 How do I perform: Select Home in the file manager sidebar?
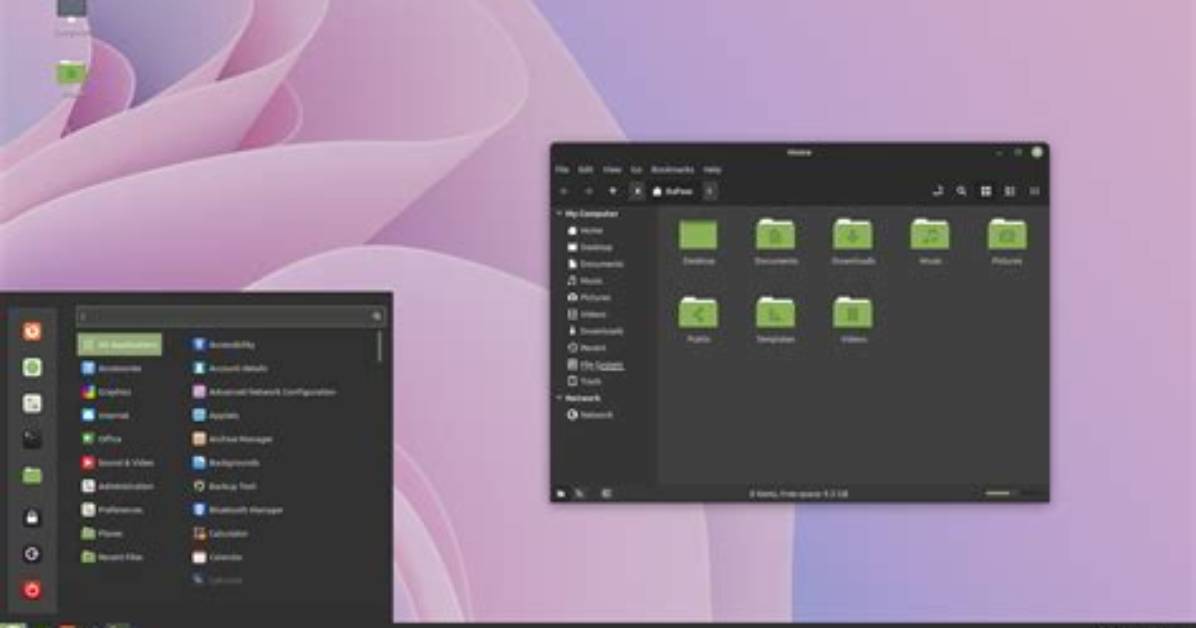(x=585, y=230)
